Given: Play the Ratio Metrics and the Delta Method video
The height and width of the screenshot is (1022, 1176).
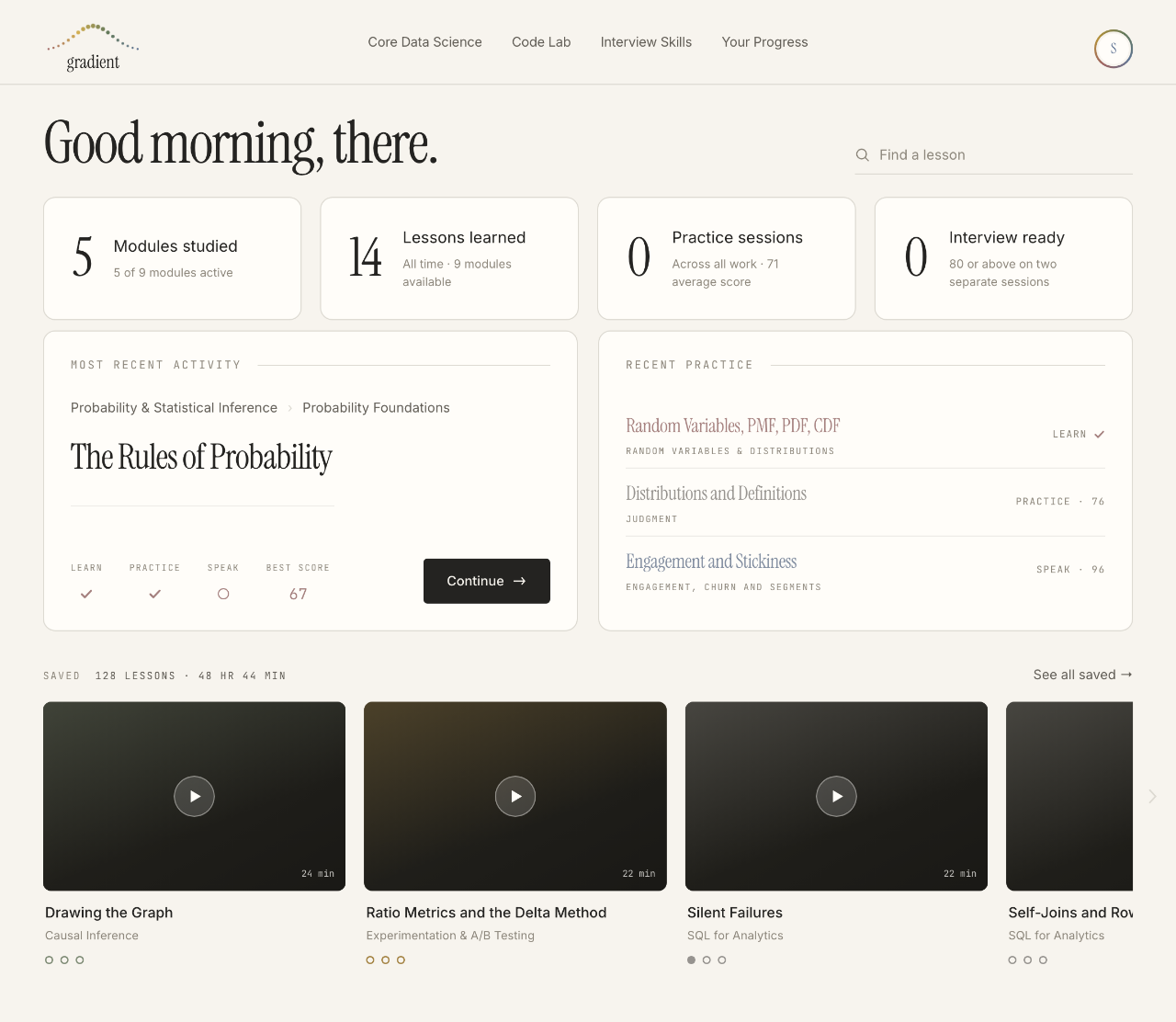Looking at the screenshot, I should tap(515, 796).
